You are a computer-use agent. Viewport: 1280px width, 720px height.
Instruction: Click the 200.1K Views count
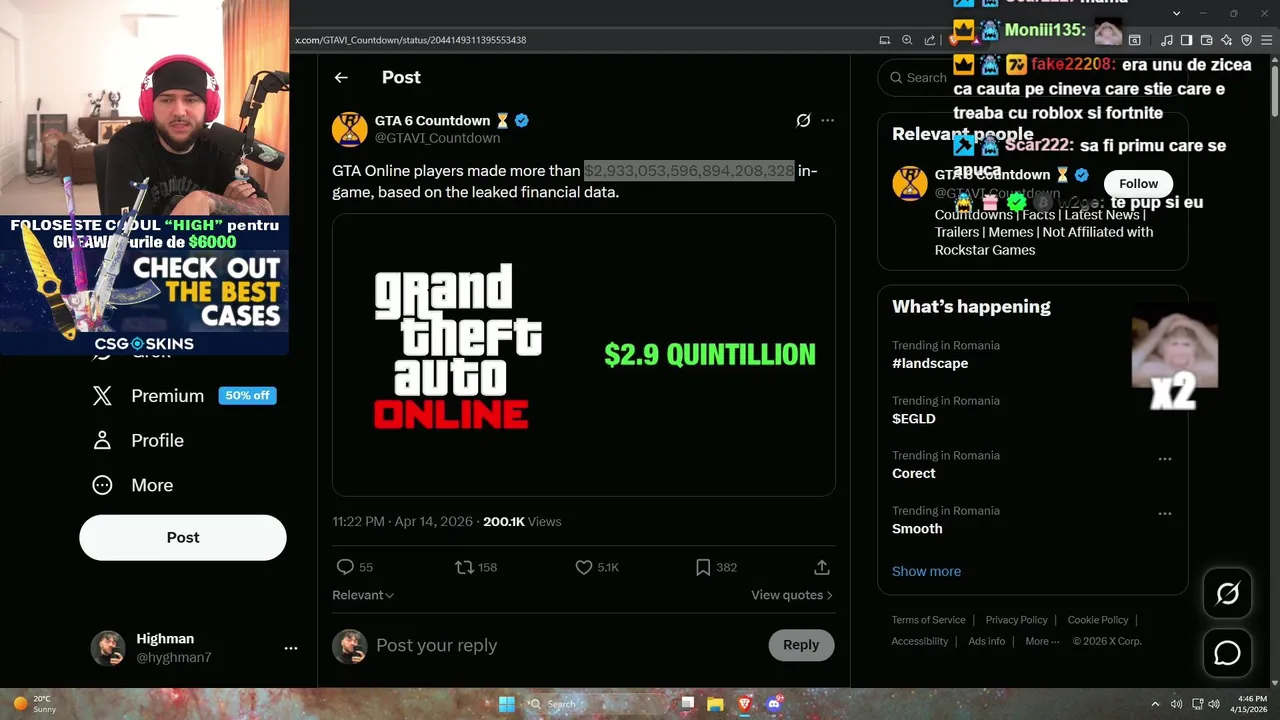[522, 522]
